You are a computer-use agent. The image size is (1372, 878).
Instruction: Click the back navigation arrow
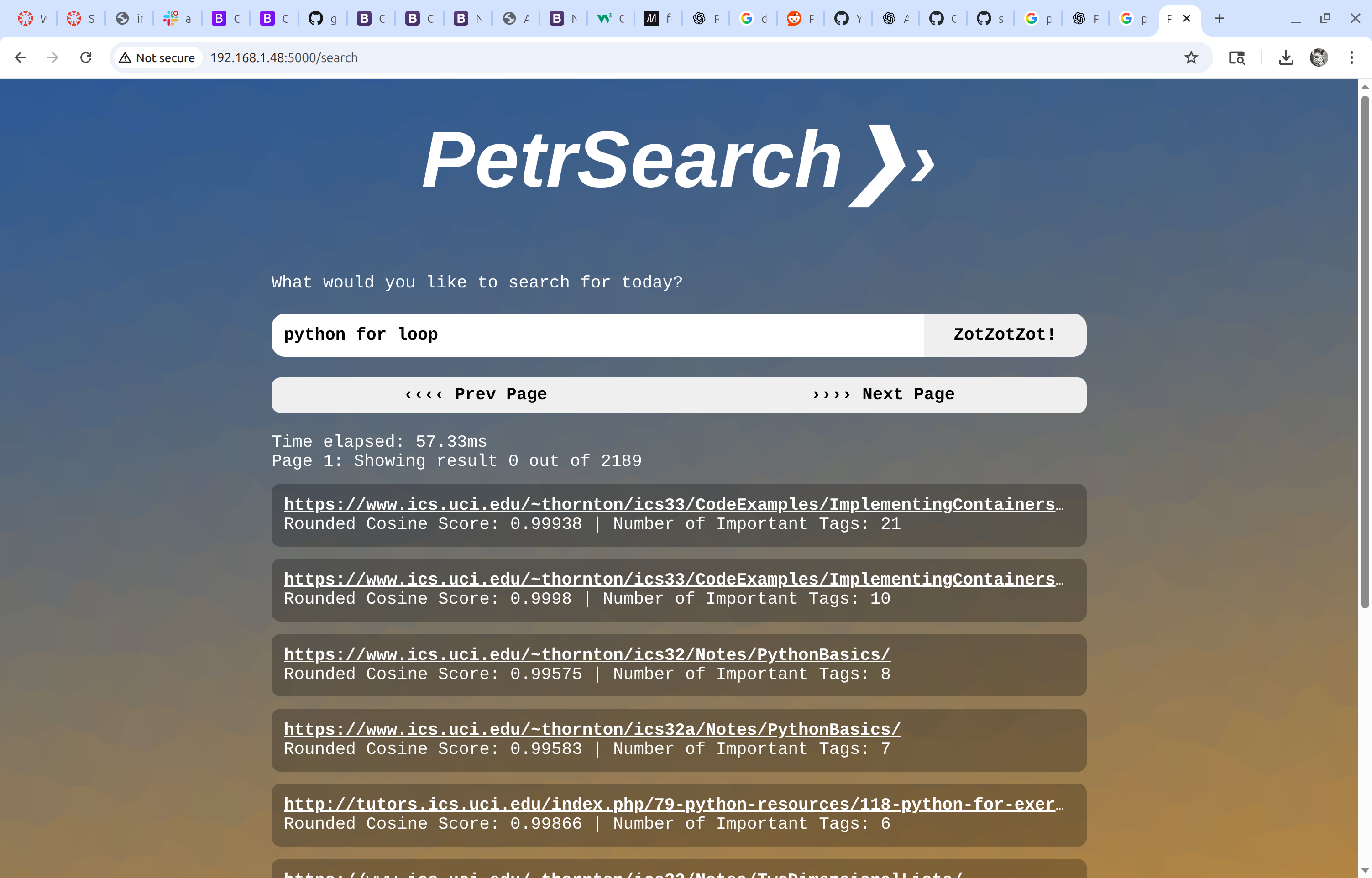click(21, 57)
